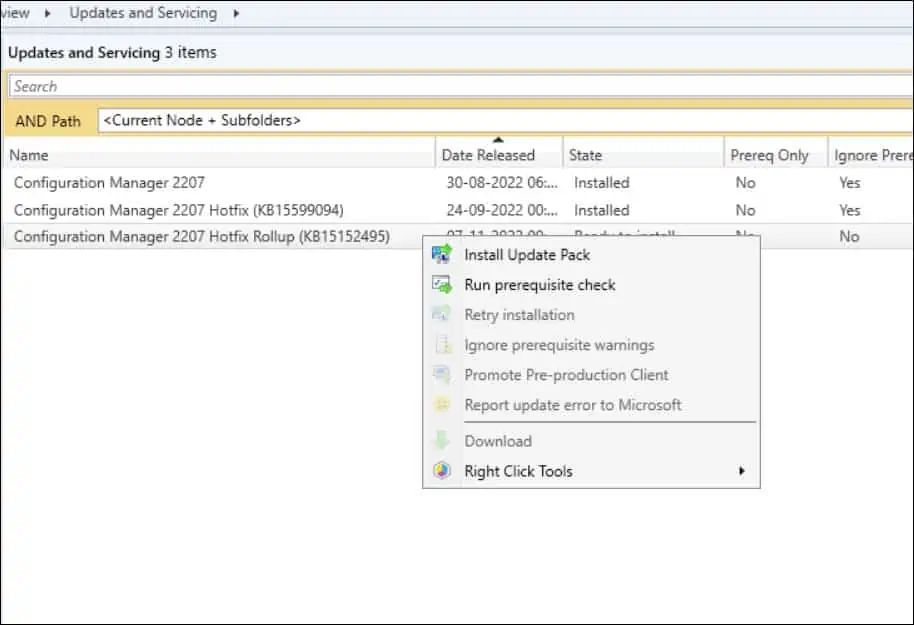Select the Configuration Manager 2207 row
914x625 pixels.
coord(458,182)
